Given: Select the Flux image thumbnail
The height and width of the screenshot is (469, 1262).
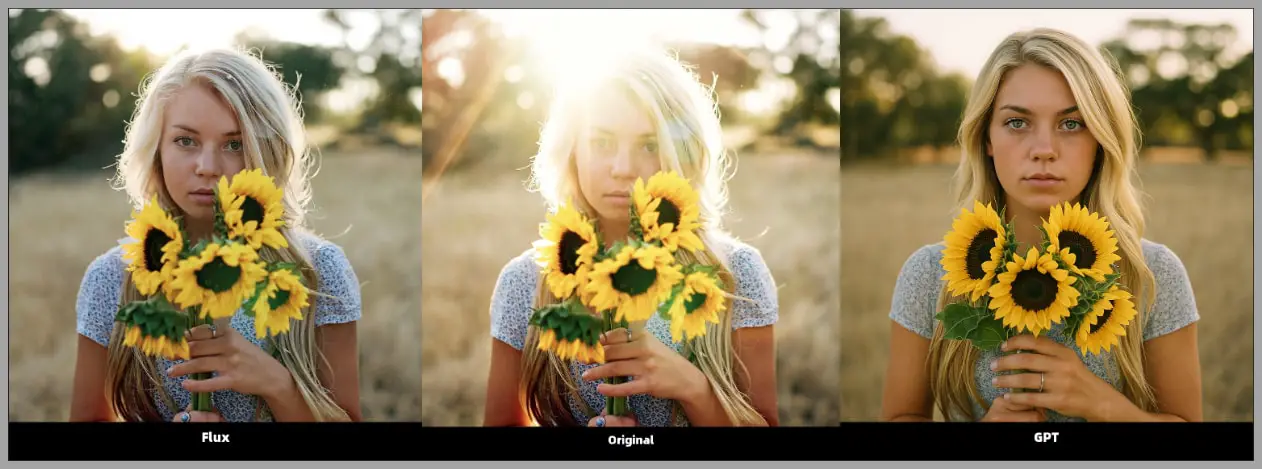Looking at the screenshot, I should pyautogui.click(x=215, y=215).
